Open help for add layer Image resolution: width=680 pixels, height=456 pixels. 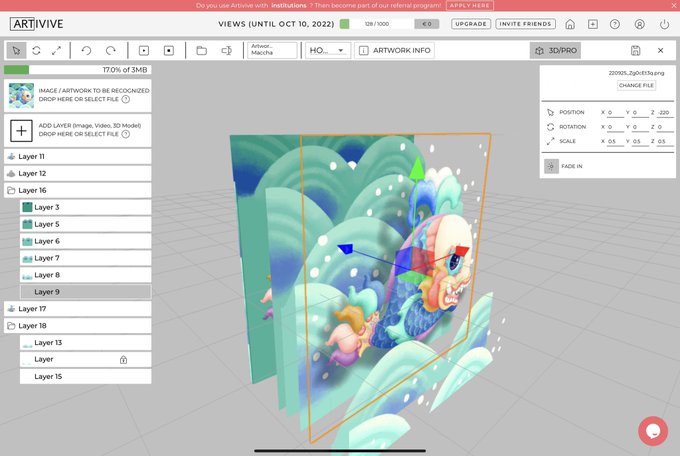coord(125,134)
